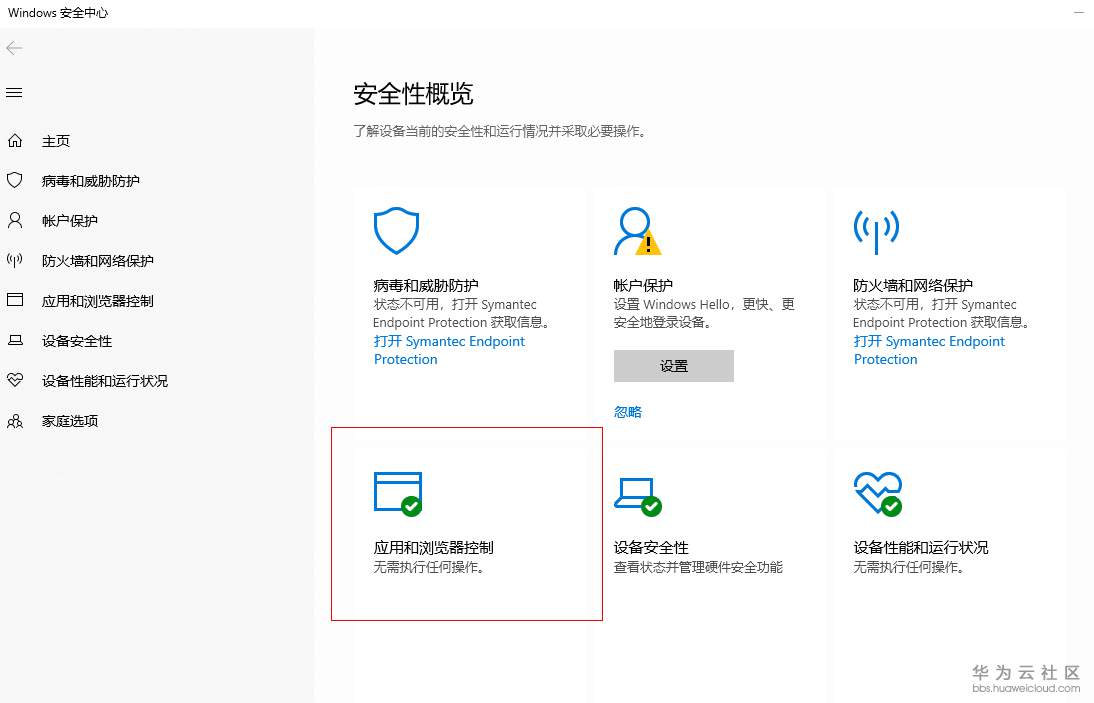Open Symantec link under 病毒和威胁防护 card
Viewport: 1094px width, 703px height.
coord(449,350)
